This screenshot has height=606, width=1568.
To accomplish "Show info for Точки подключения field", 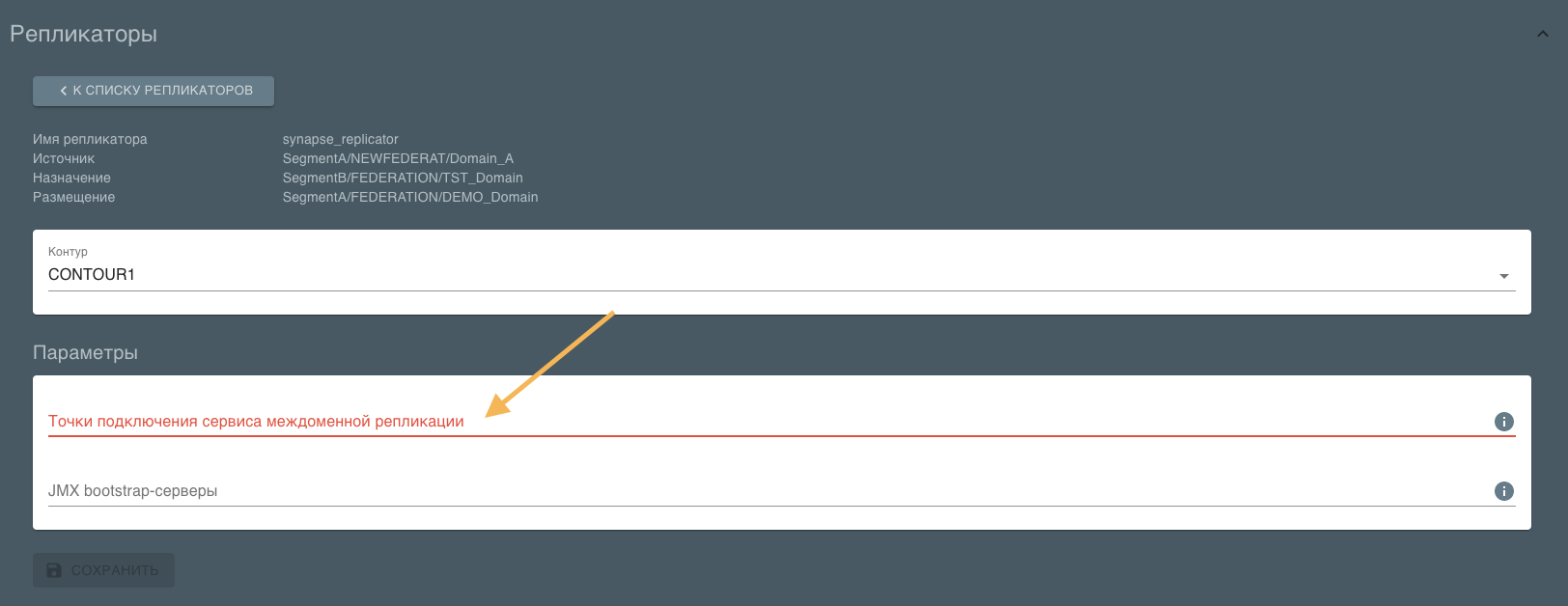I will click(1503, 422).
